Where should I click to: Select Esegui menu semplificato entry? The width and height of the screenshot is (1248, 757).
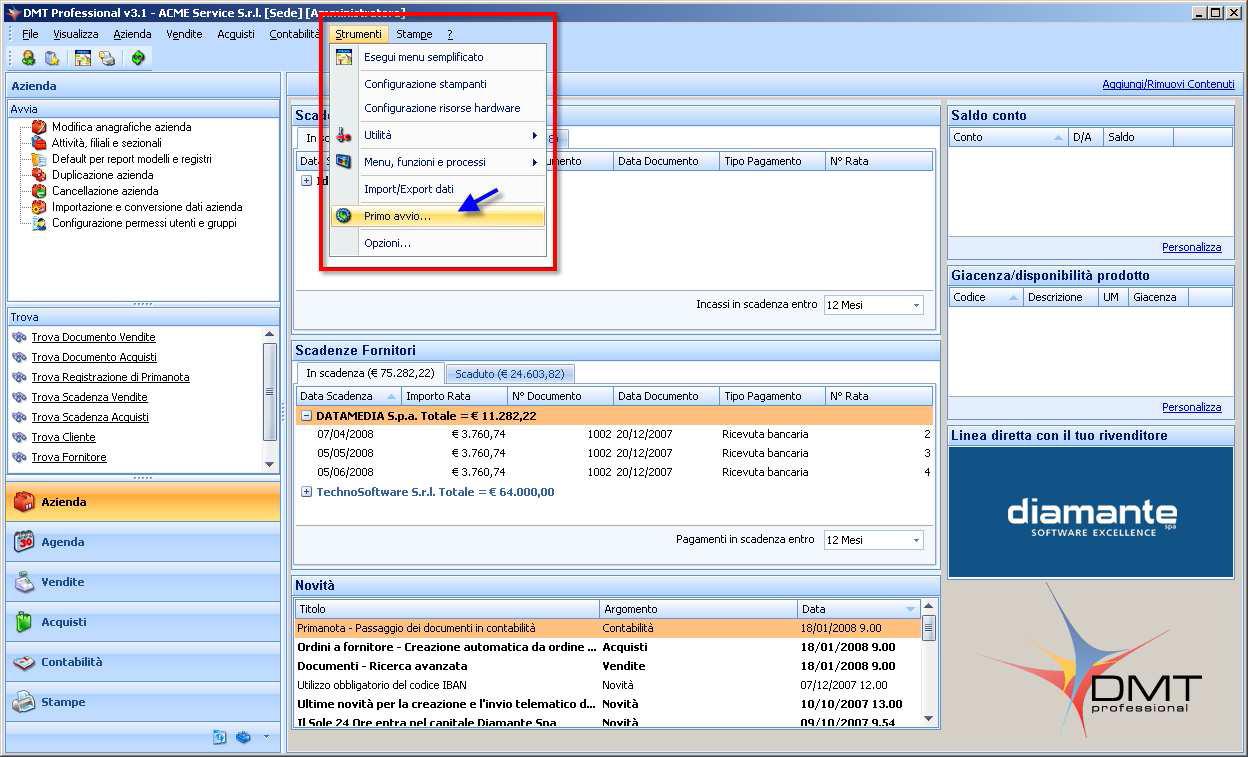439,57
